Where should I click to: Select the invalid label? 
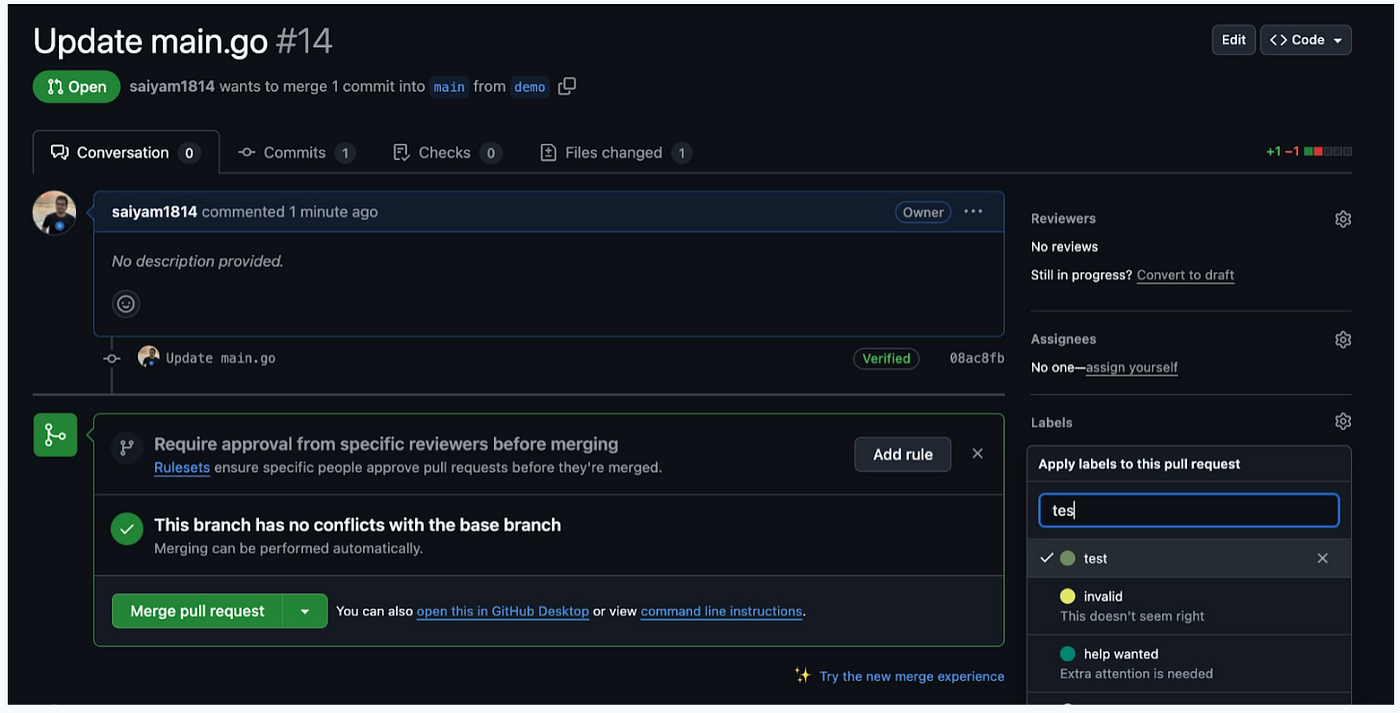pos(1189,606)
